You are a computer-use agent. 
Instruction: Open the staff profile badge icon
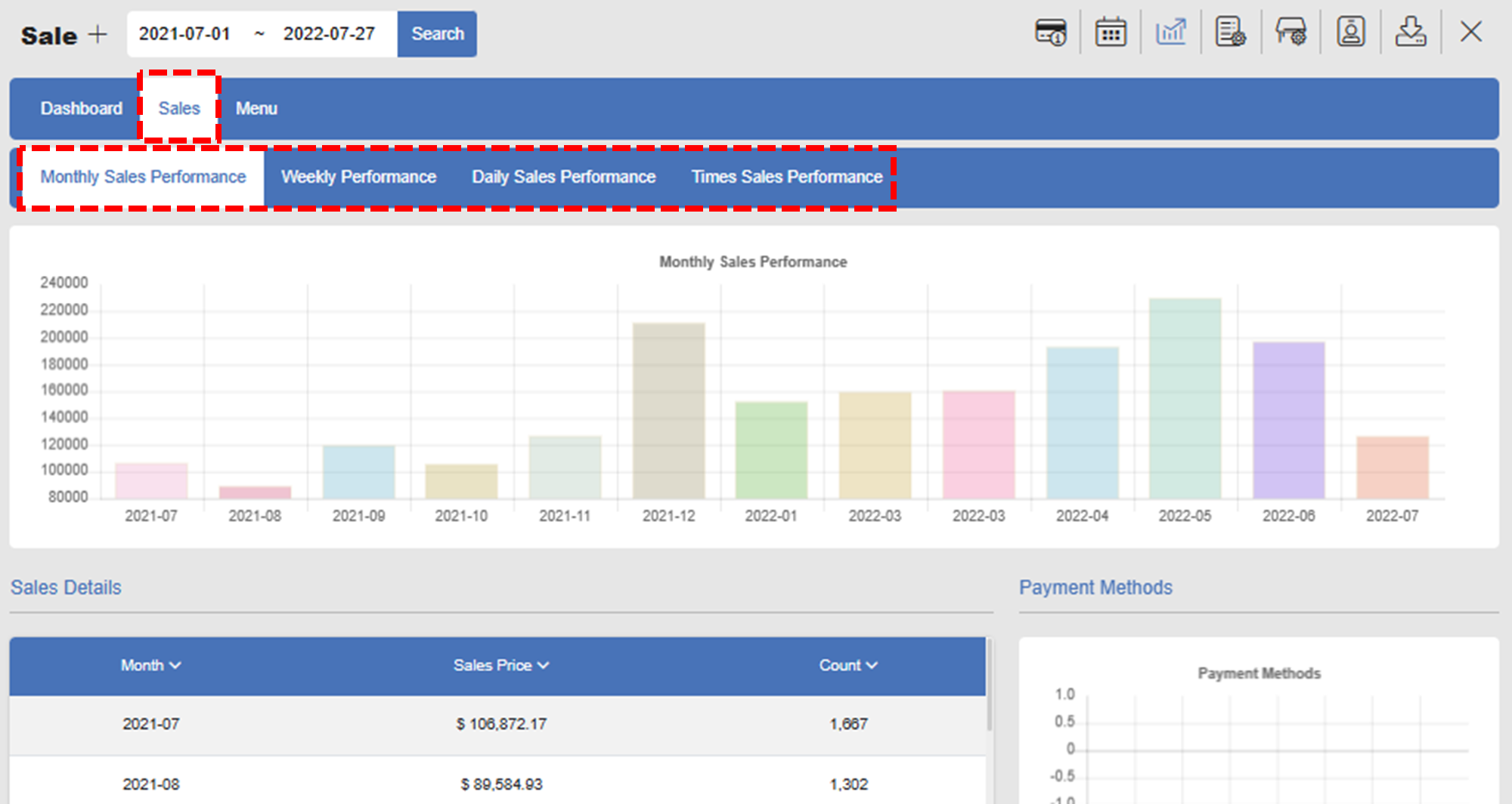tap(1351, 32)
